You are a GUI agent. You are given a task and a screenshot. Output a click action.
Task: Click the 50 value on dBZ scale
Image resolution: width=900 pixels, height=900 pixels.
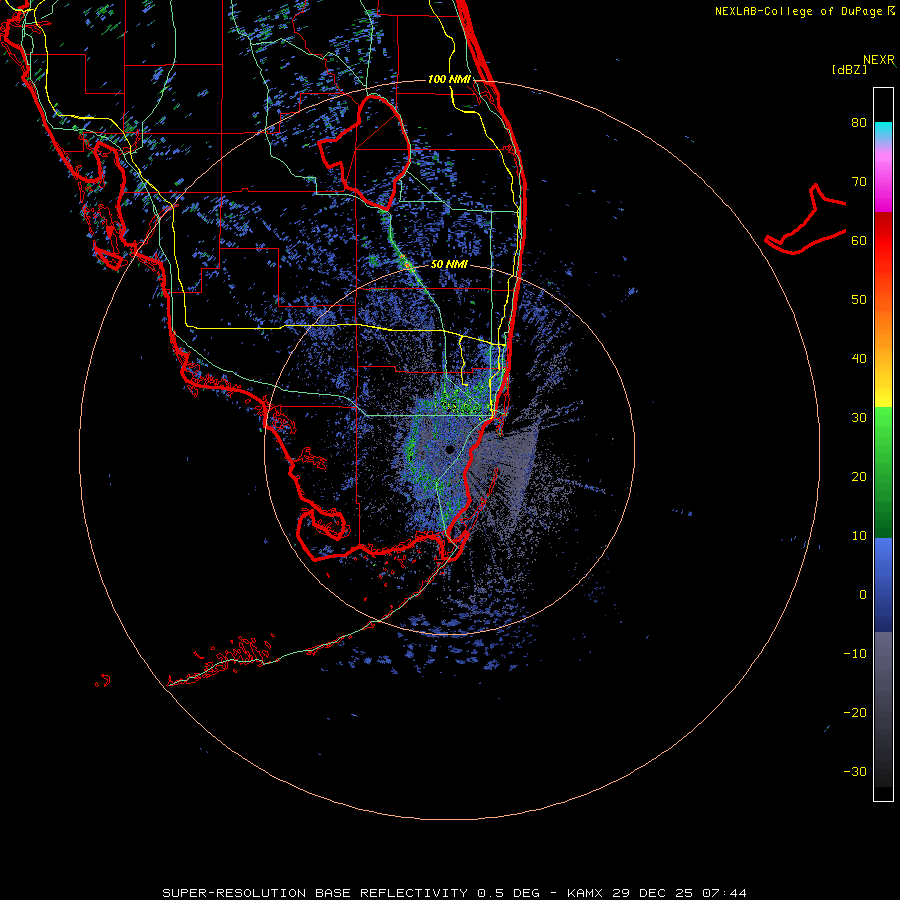click(x=859, y=300)
